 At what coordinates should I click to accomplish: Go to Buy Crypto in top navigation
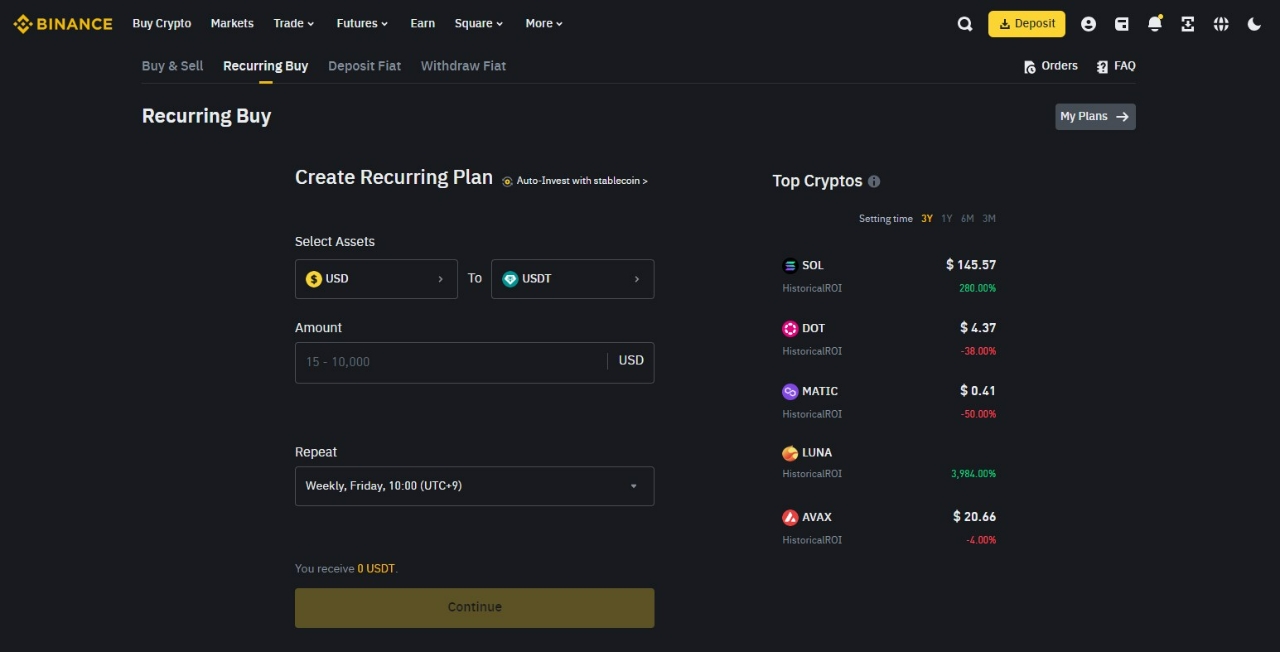pos(162,23)
